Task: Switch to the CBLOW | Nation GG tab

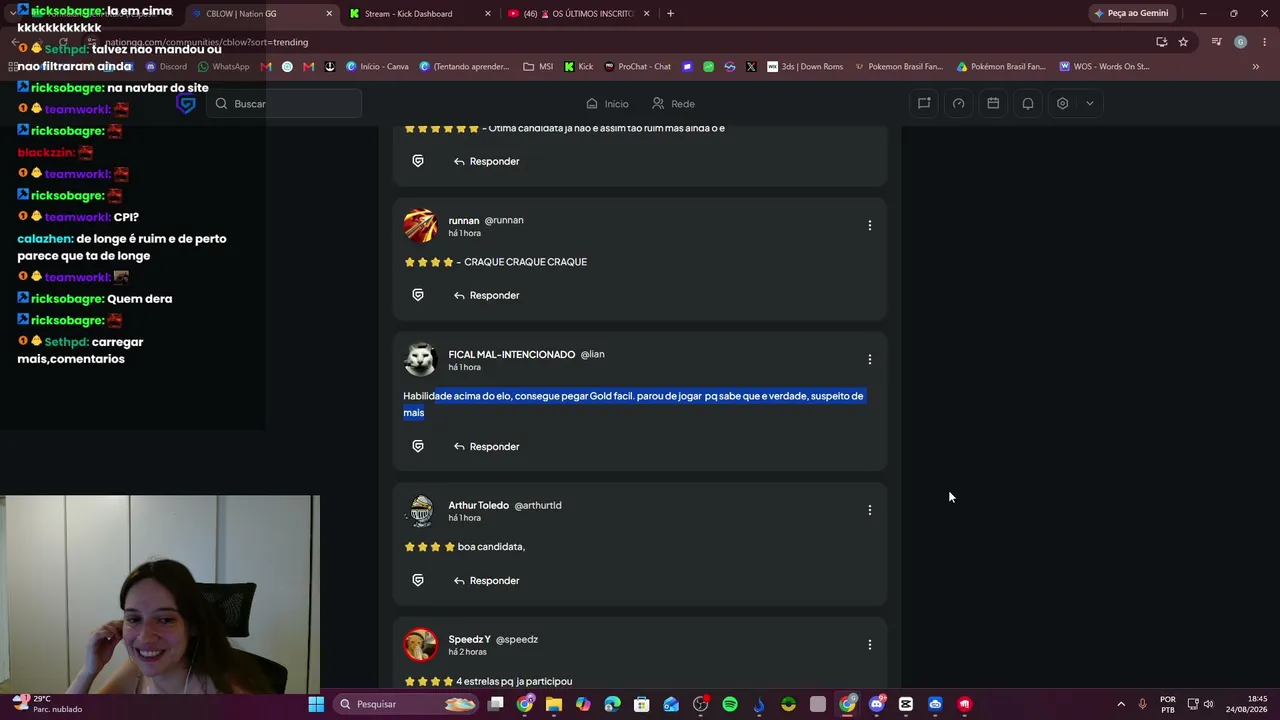Action: [262, 14]
